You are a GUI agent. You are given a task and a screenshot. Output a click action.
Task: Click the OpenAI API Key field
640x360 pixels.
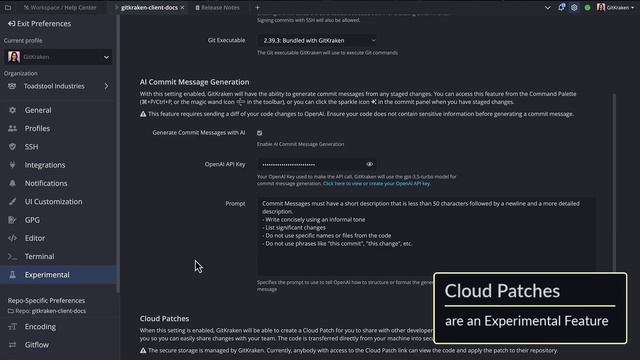[x=317, y=164]
